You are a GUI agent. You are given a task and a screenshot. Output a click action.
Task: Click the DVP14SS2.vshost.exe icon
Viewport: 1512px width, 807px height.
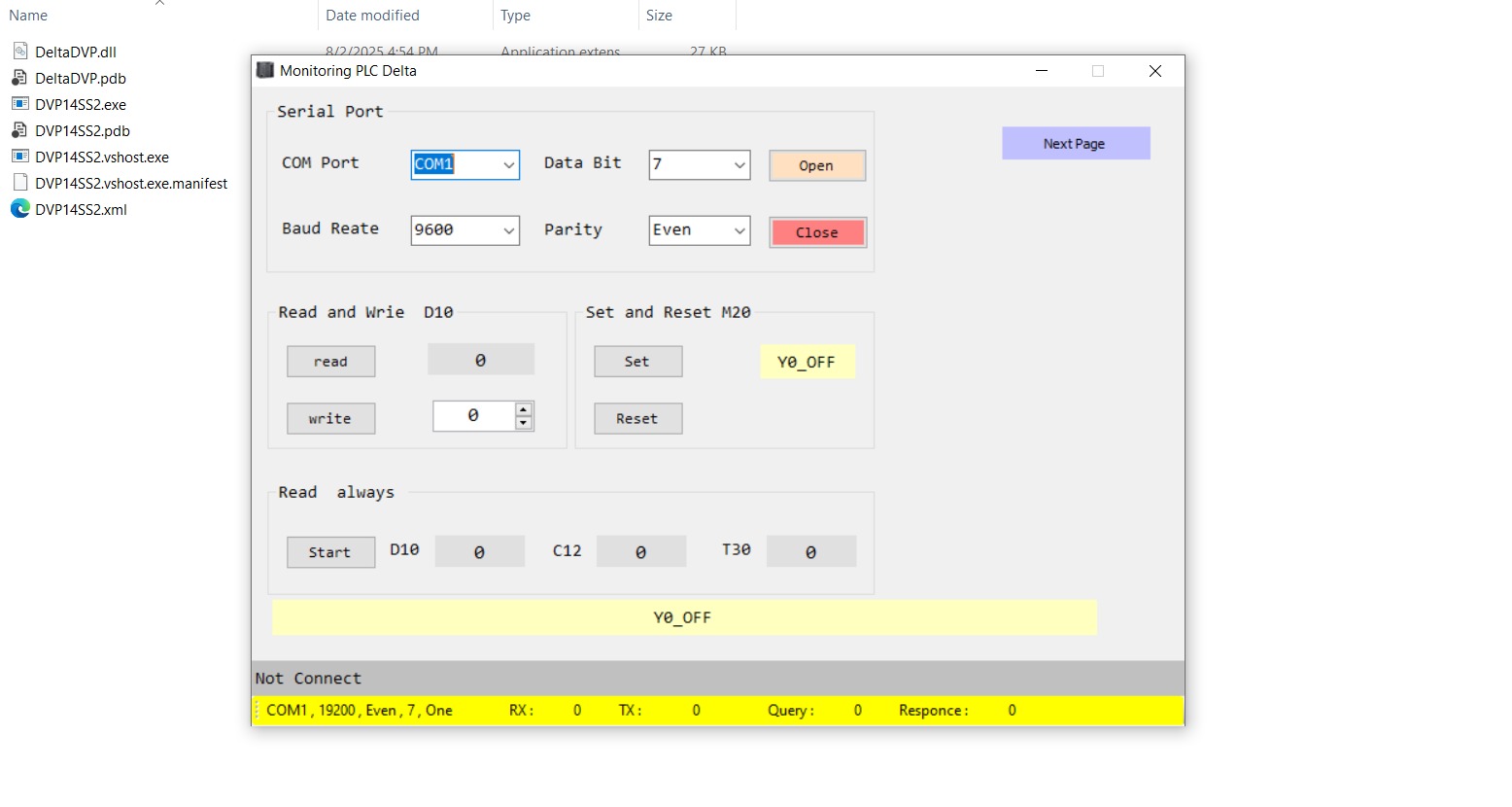(19, 157)
